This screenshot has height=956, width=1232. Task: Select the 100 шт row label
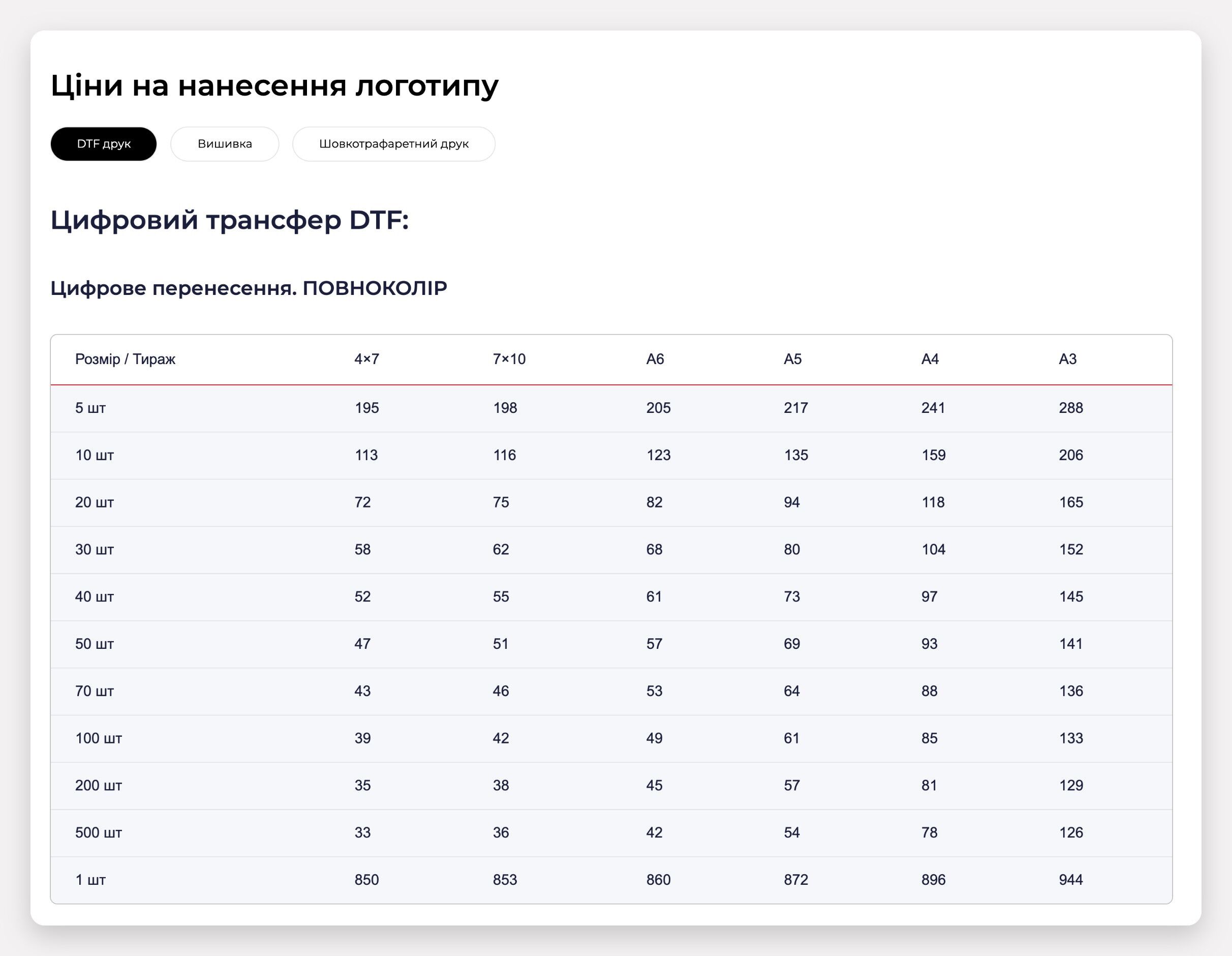pyautogui.click(x=98, y=738)
